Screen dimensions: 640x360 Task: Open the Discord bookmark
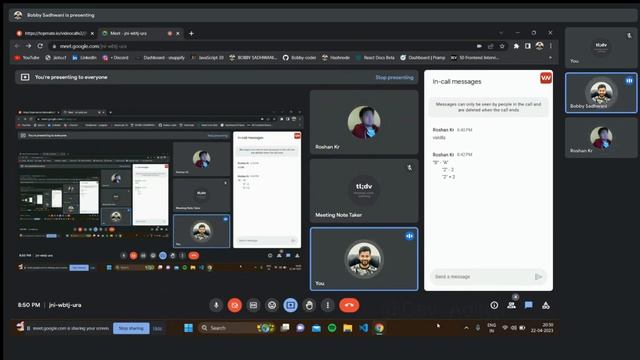(116, 58)
